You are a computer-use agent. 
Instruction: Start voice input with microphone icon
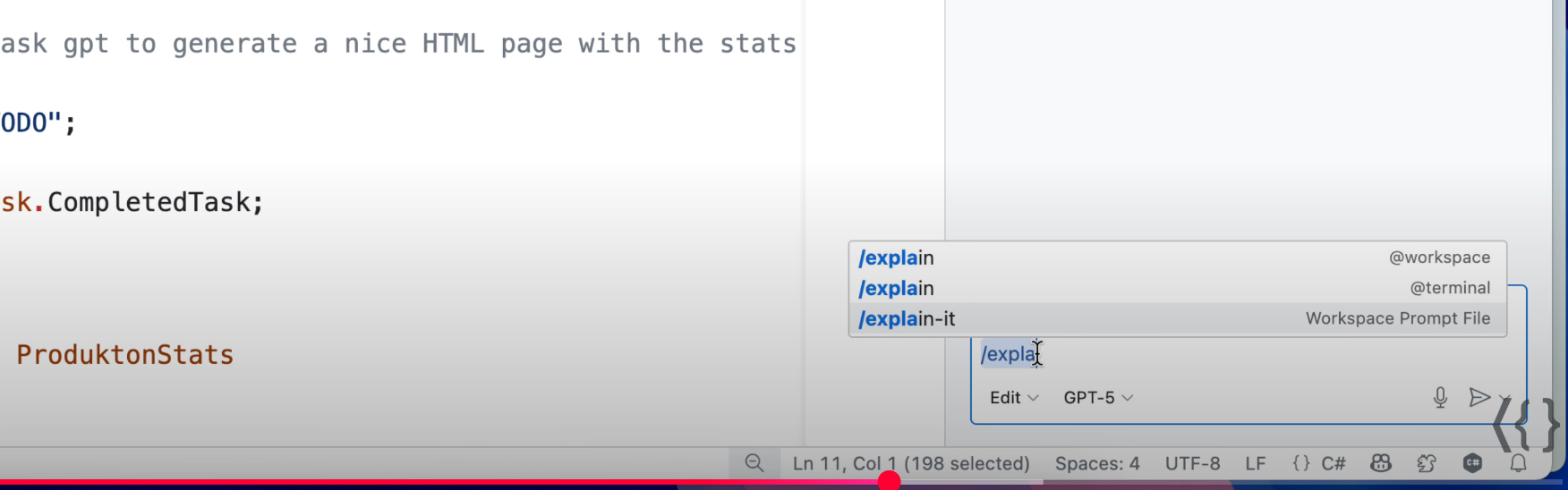coord(1440,398)
